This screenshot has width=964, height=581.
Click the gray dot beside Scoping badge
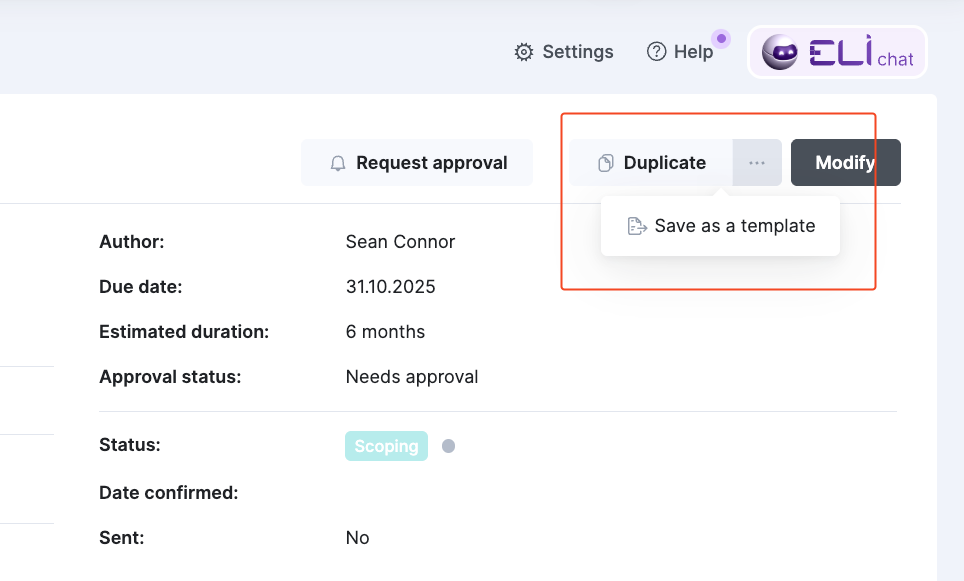pos(448,446)
